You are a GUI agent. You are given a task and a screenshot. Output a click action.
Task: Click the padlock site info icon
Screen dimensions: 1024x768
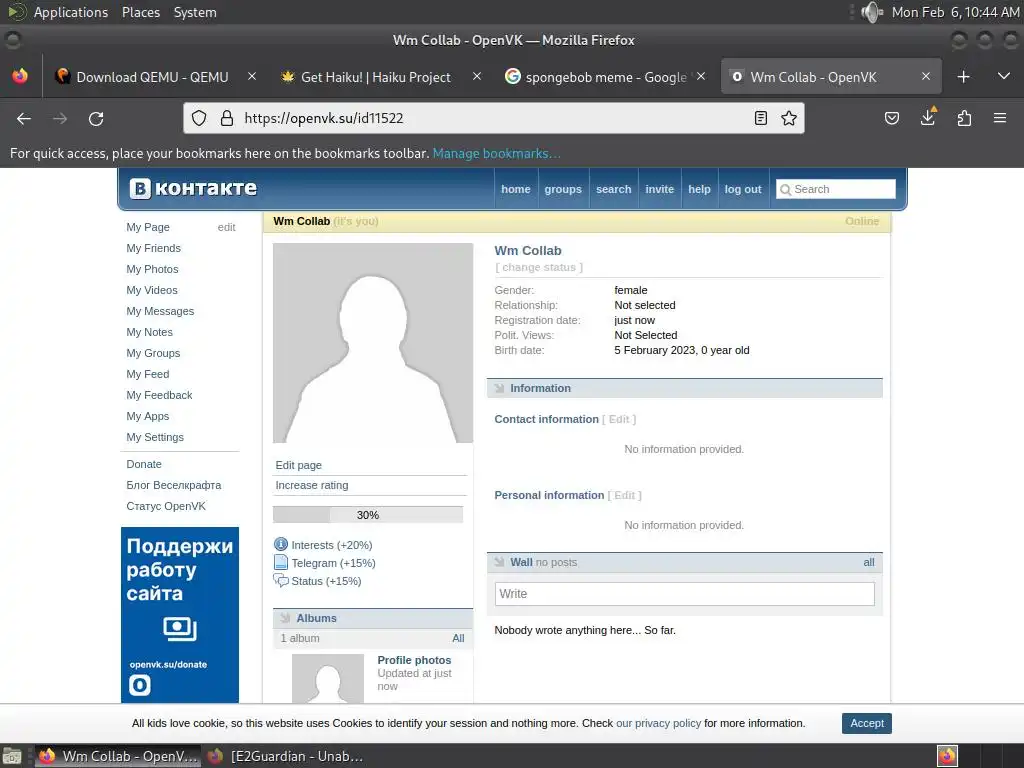click(x=227, y=118)
